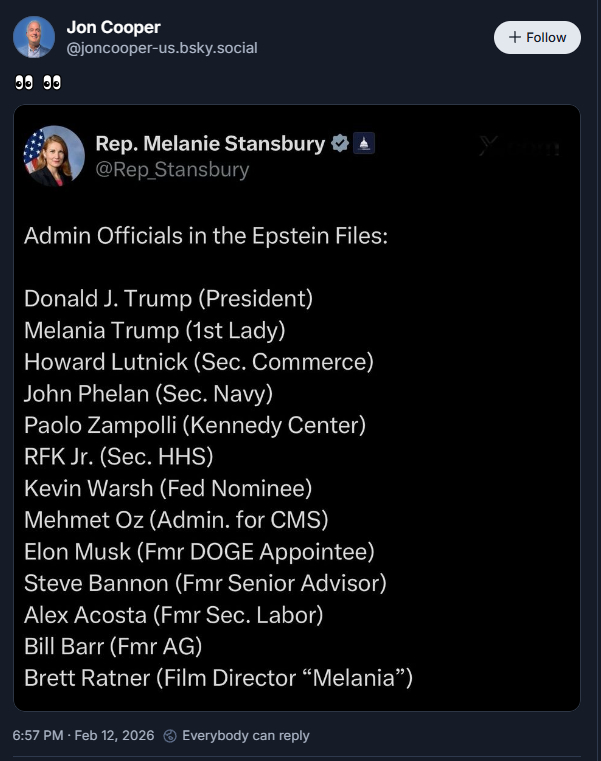
Task: Click the Admin Officials in the Epstein Files heading
Action: pyautogui.click(x=205, y=237)
